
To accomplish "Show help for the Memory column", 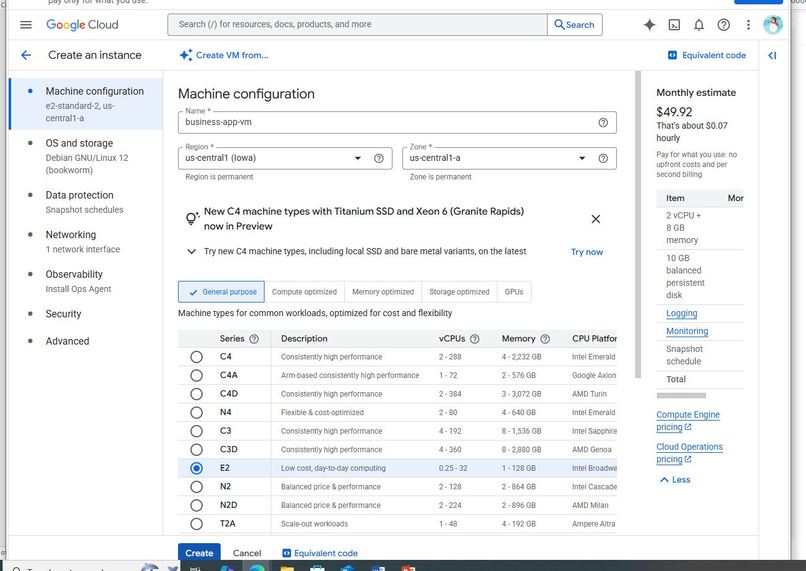I will [545, 339].
